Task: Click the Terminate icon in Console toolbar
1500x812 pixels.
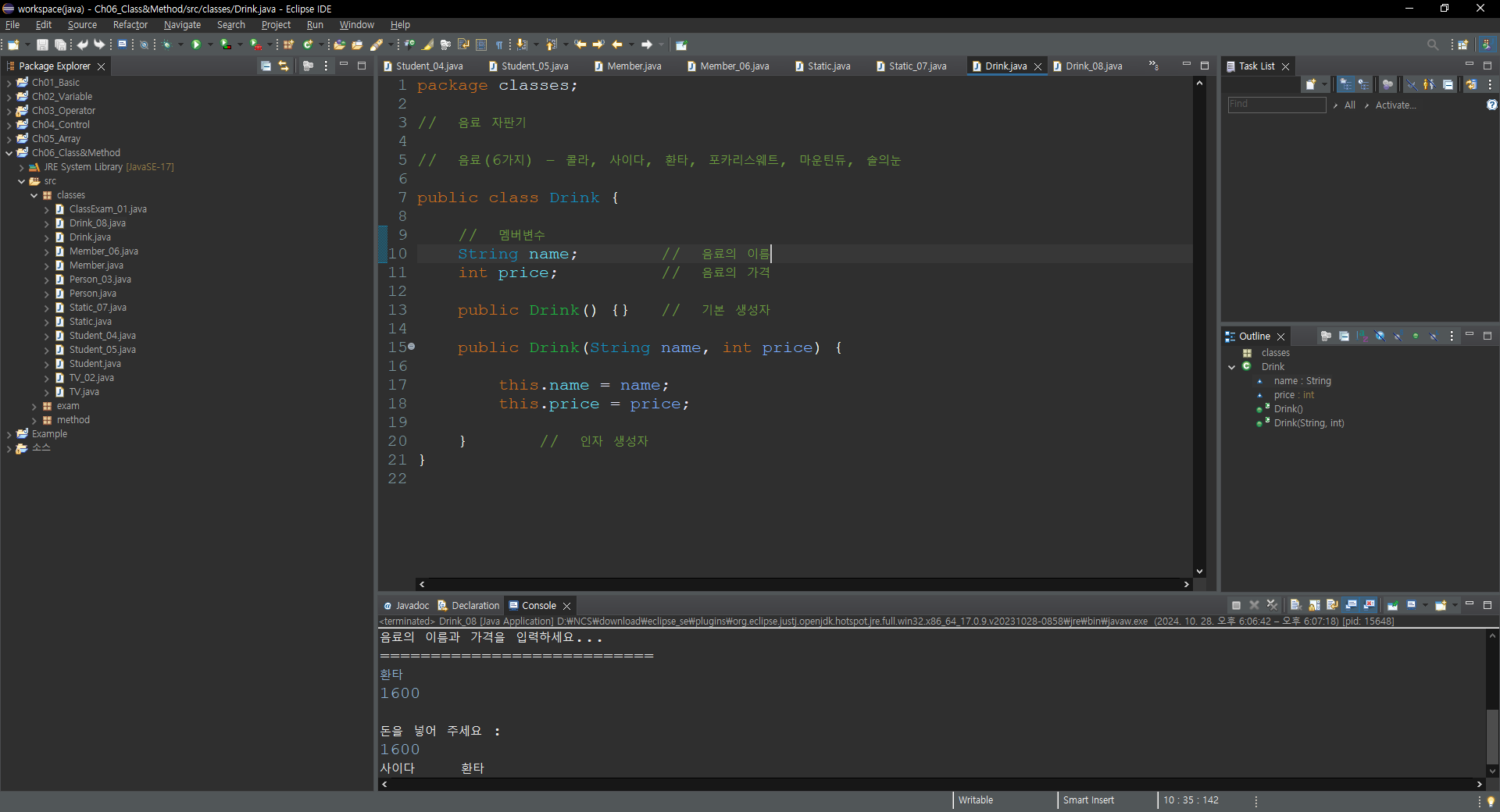Action: (x=1236, y=605)
